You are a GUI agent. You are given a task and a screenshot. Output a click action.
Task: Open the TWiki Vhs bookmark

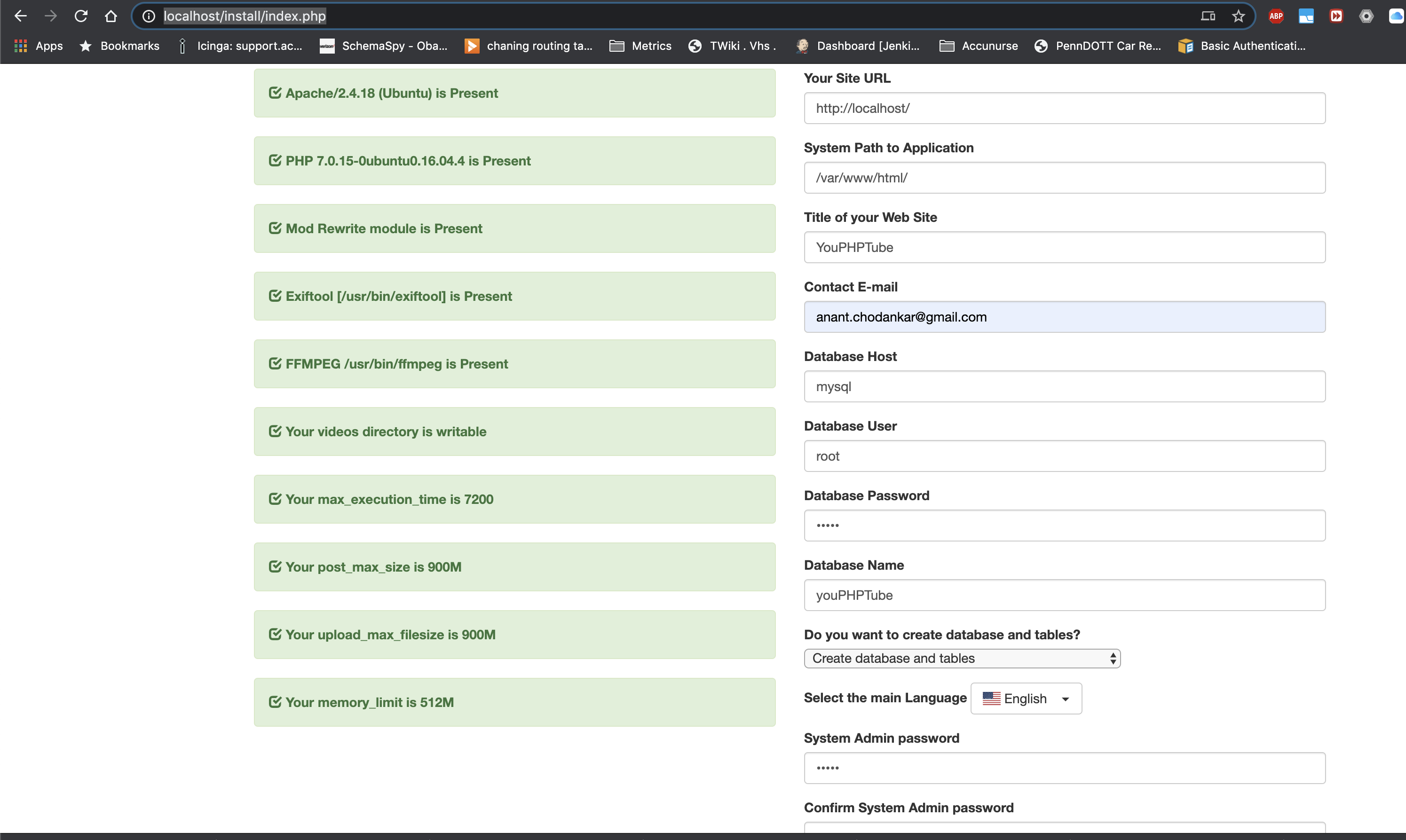pyautogui.click(x=732, y=46)
